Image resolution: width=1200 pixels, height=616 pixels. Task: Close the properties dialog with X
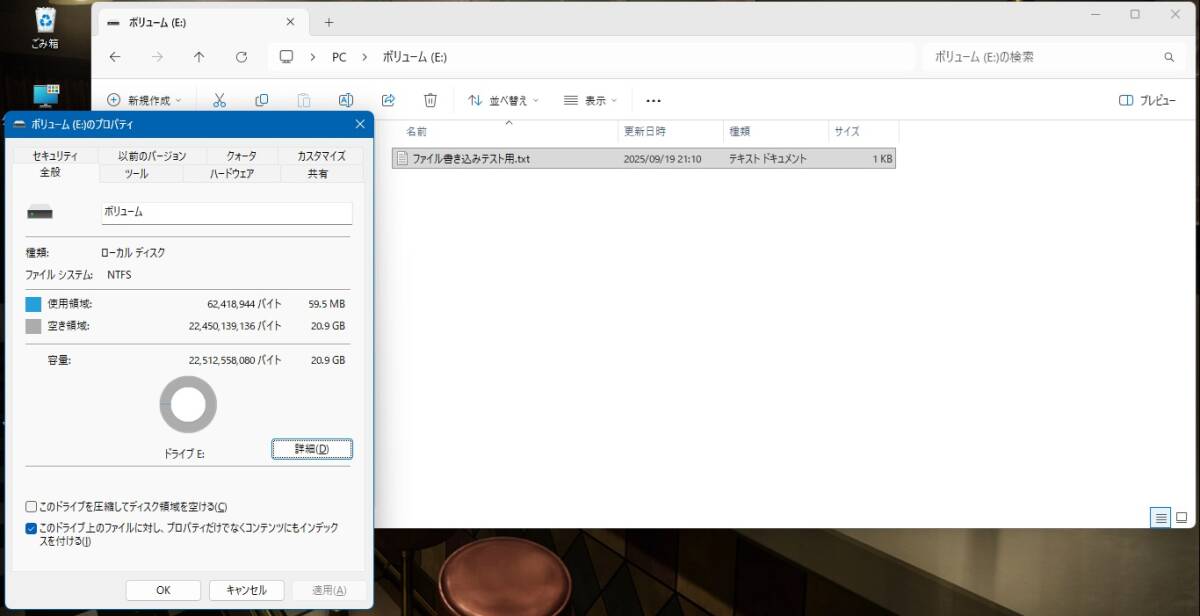click(360, 124)
